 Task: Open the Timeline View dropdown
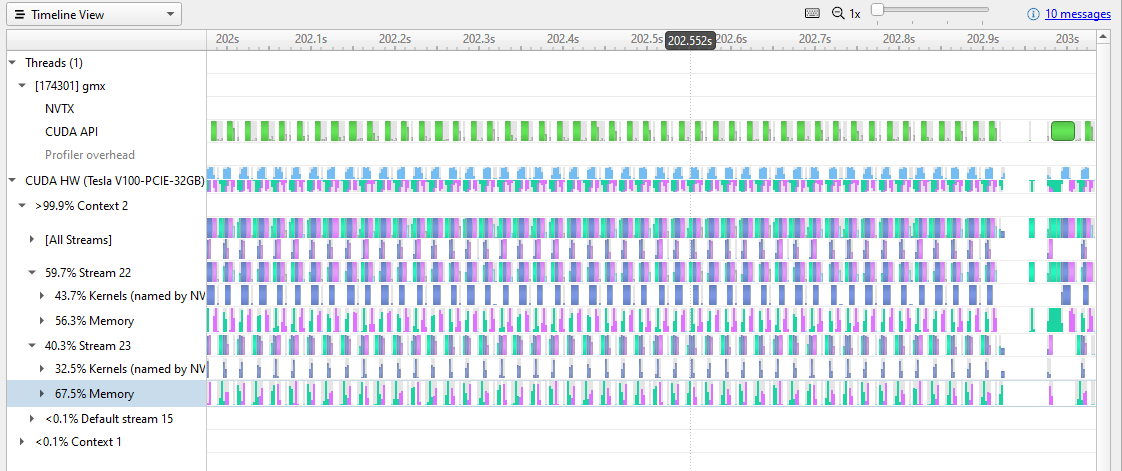coord(94,14)
